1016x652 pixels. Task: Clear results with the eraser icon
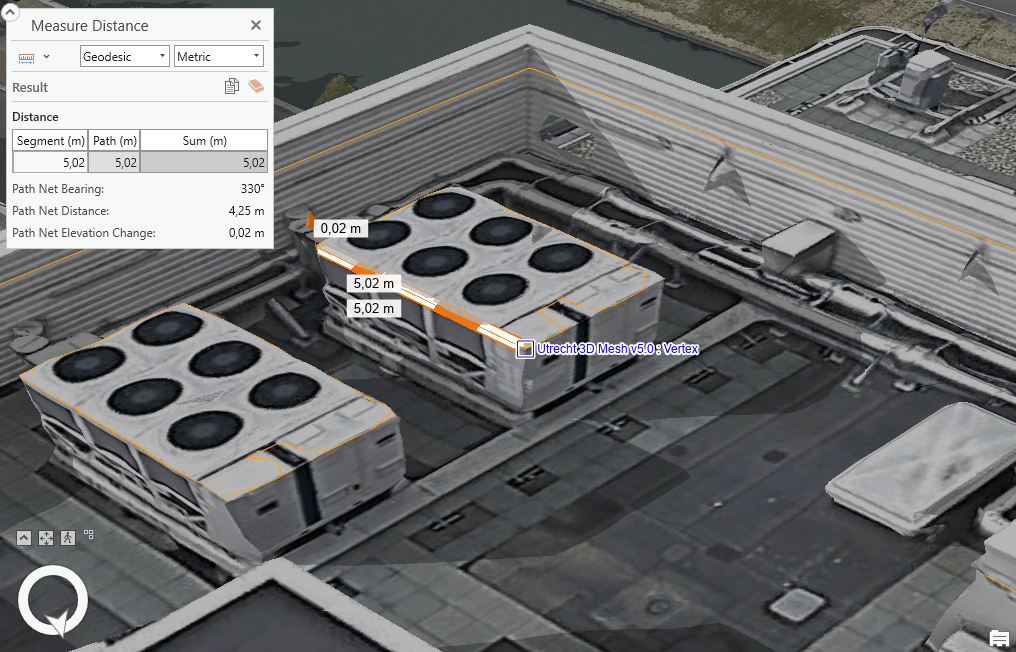(256, 86)
